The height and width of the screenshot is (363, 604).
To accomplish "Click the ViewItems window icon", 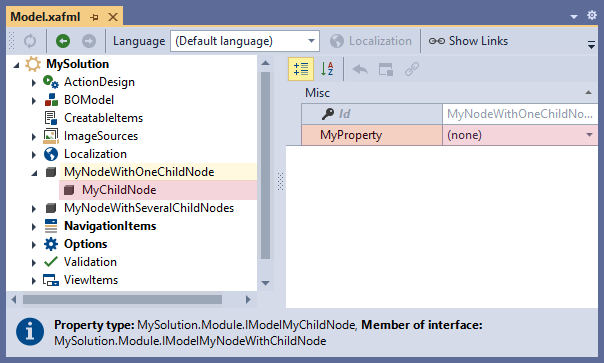I will [x=51, y=280].
